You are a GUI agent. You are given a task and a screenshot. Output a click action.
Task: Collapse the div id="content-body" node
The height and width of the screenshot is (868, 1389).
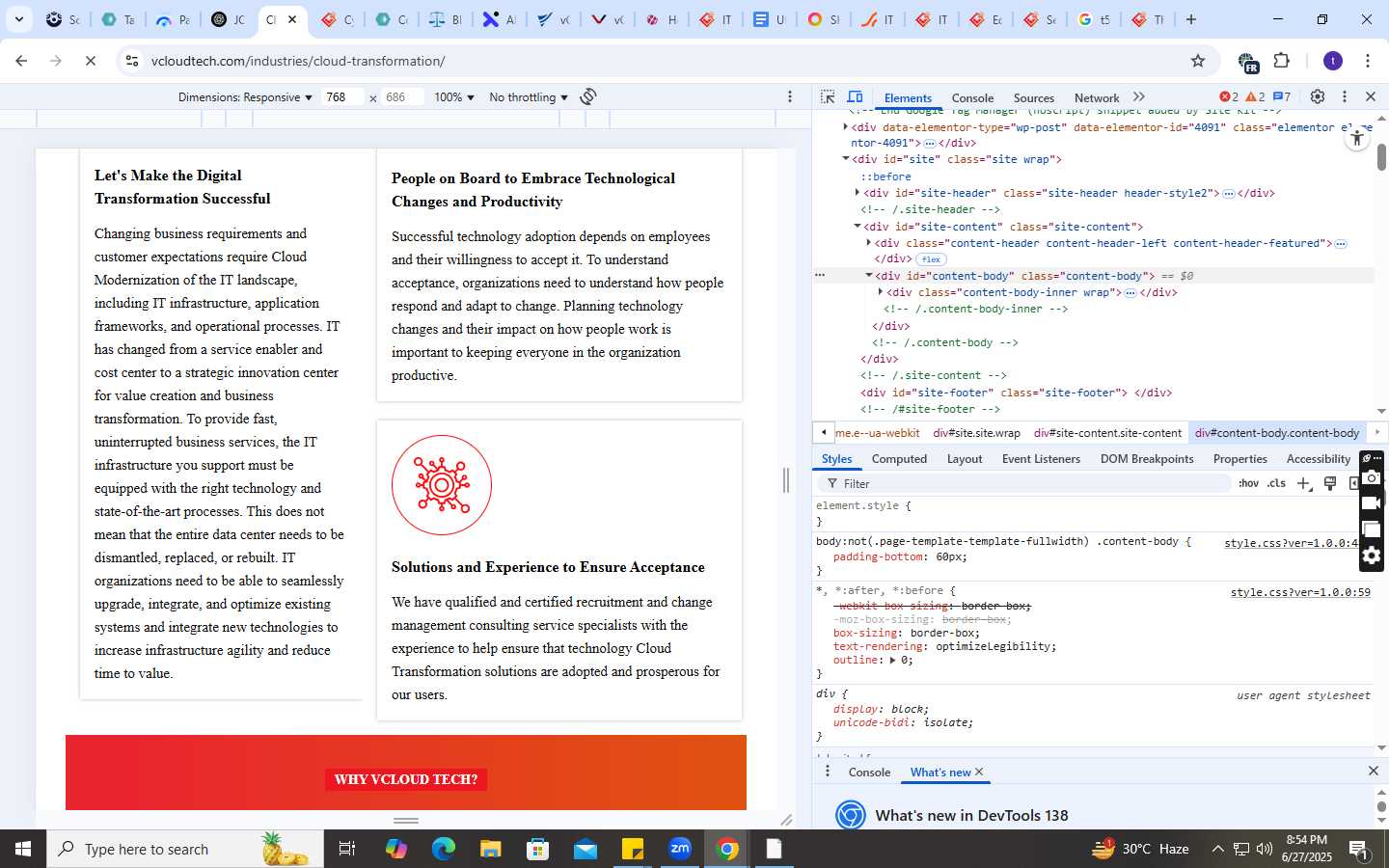(869, 276)
